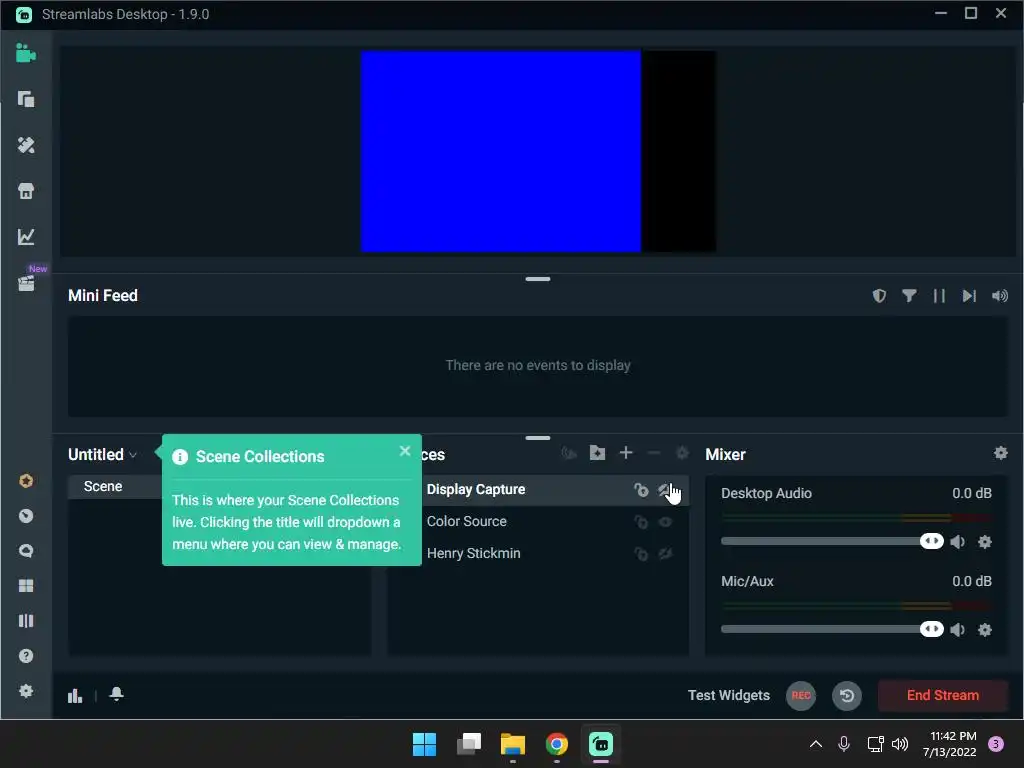Mute Mic/Aux speaker icon

tap(957, 630)
